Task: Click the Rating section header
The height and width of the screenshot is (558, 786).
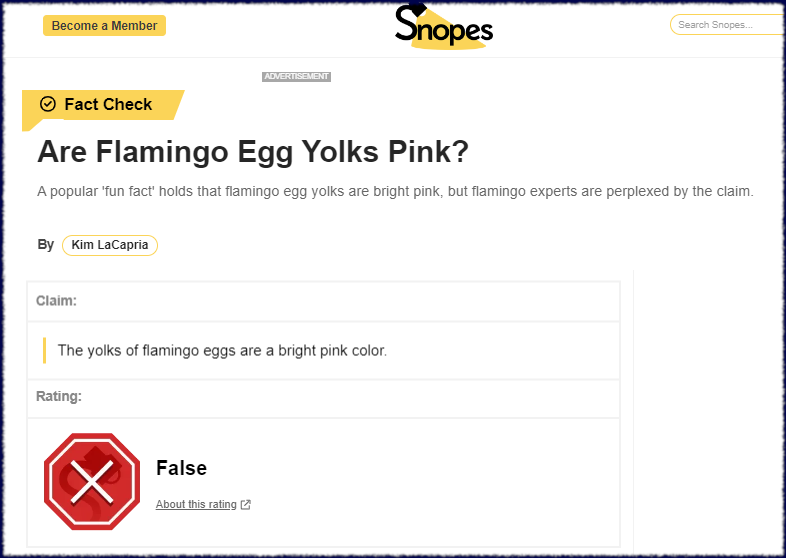Action: click(59, 397)
